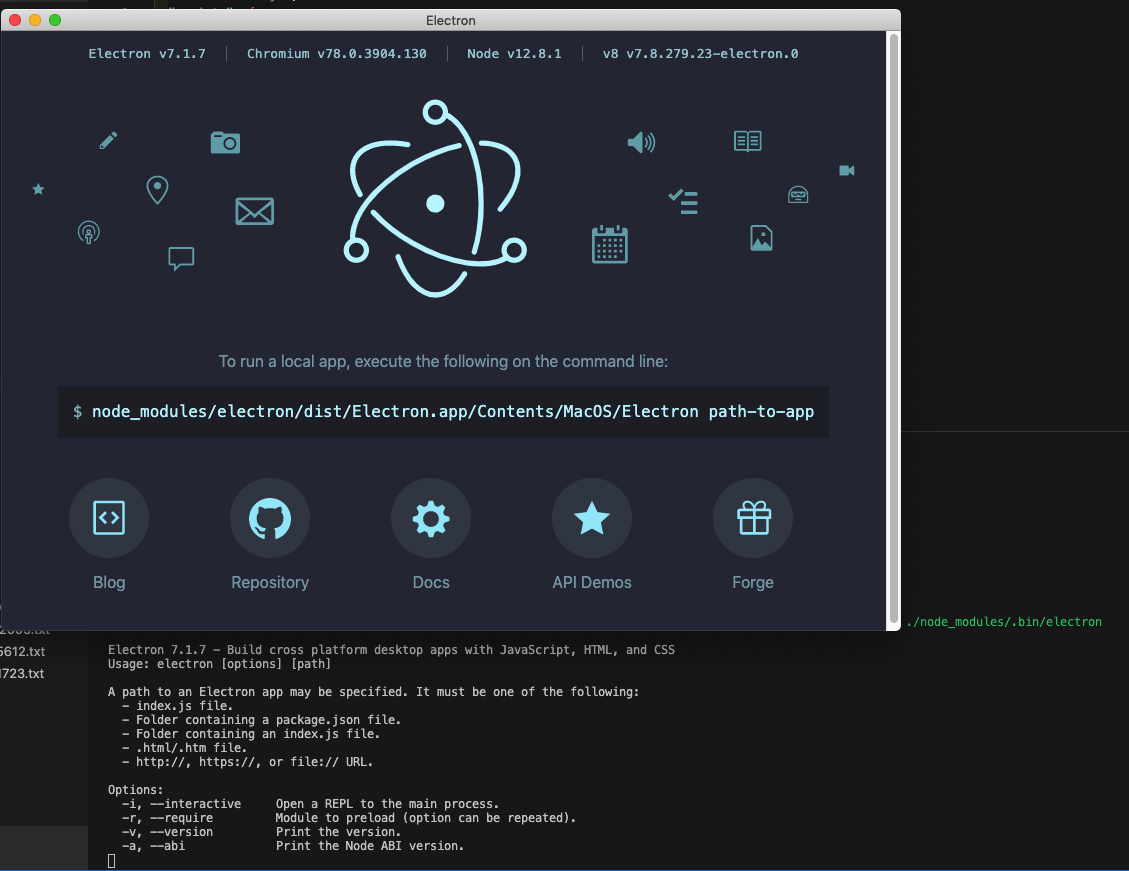Click the Docs link label

tap(431, 582)
